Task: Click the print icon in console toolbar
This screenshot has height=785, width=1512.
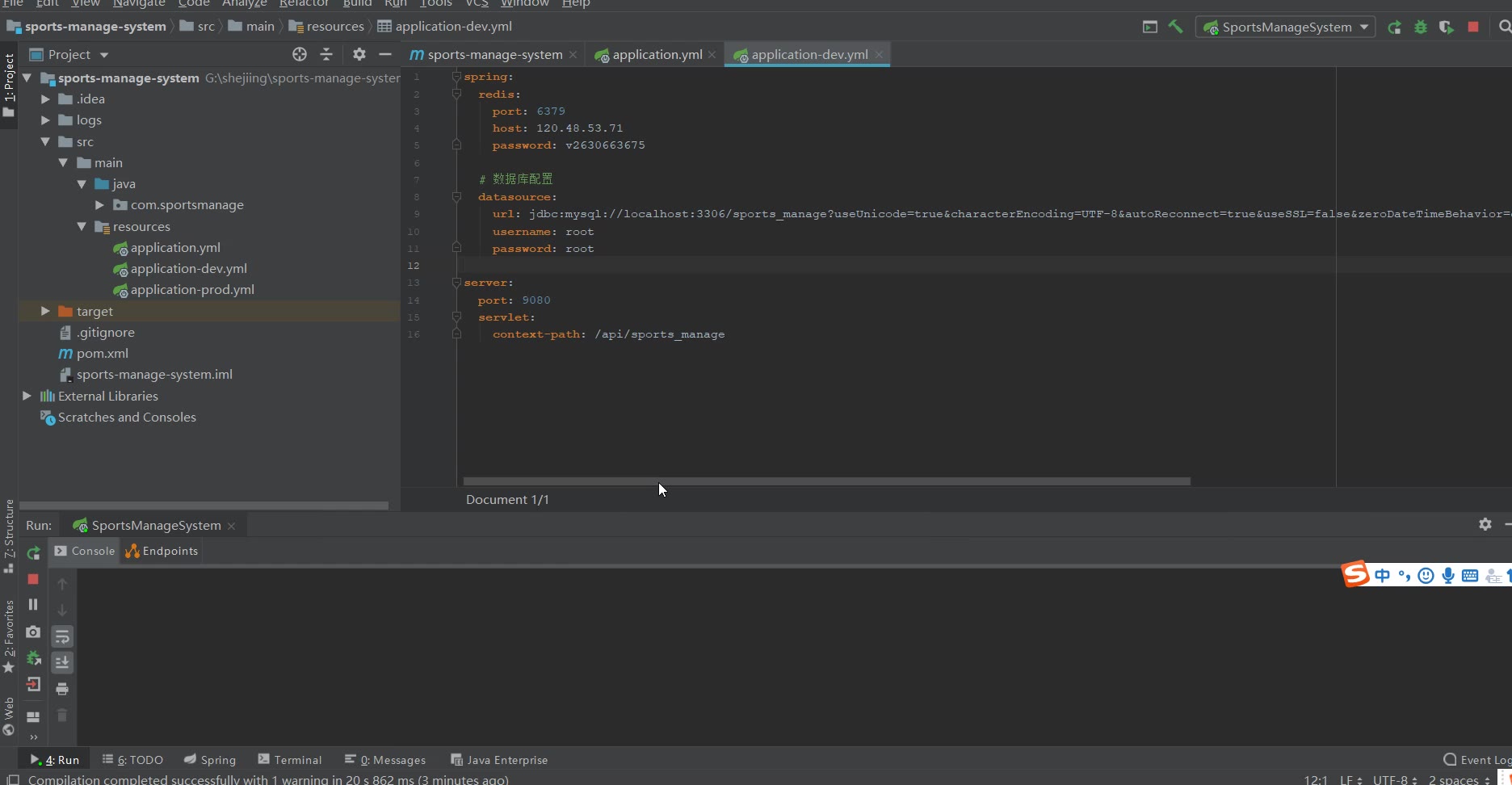Action: pos(62,689)
